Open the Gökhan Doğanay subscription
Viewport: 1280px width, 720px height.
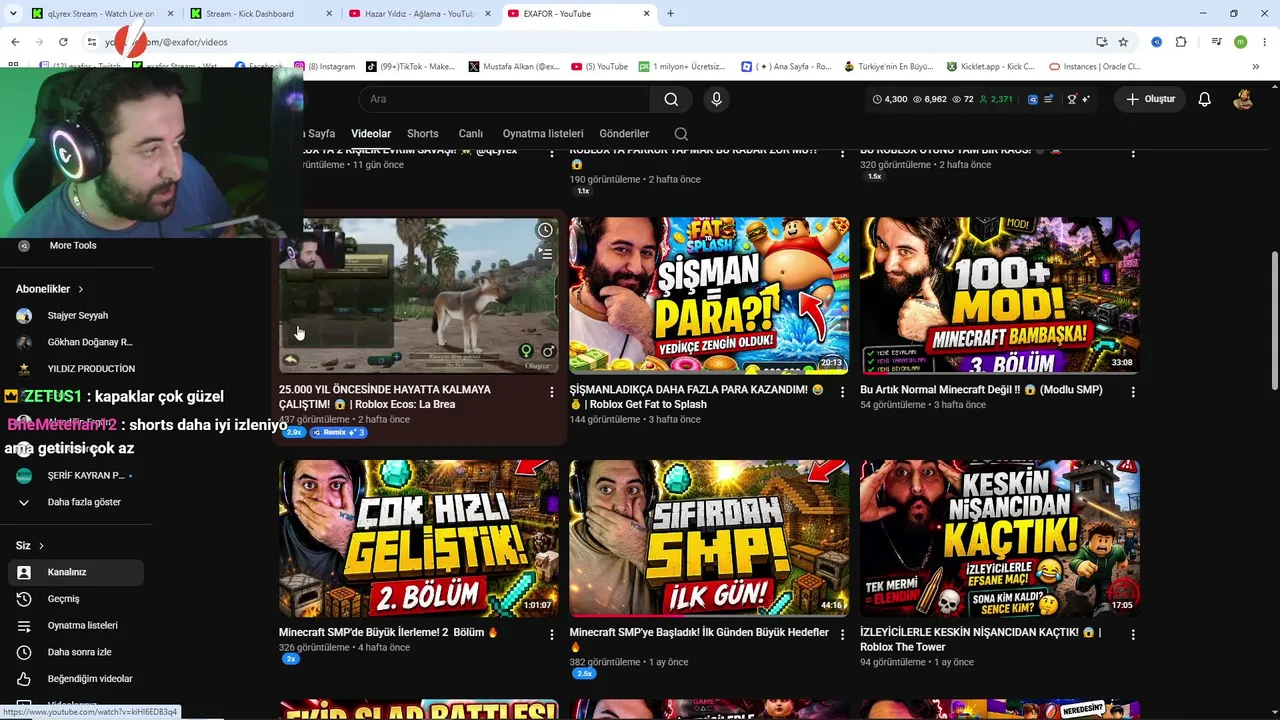coord(75,342)
